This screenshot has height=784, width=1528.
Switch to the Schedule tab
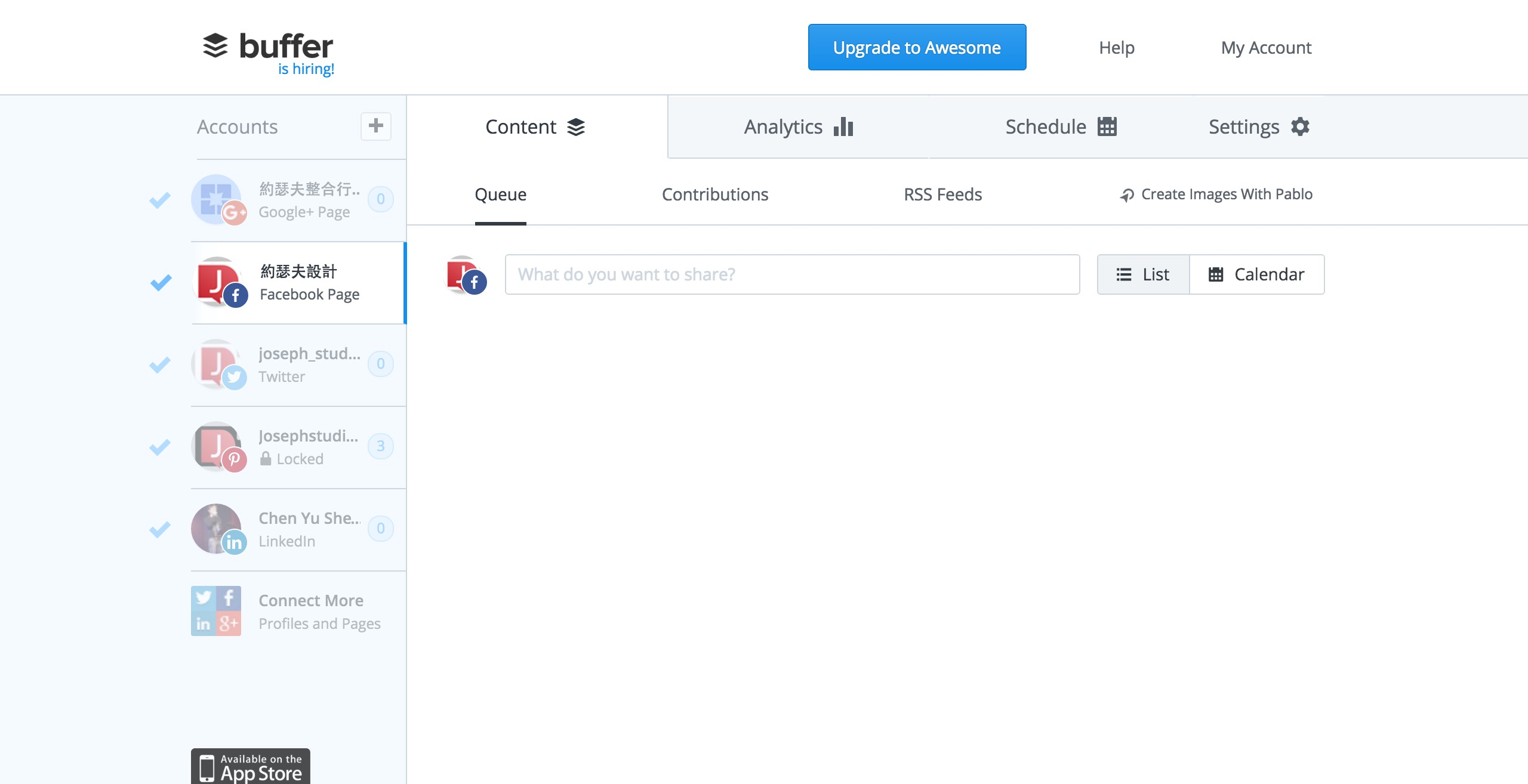pos(1060,127)
